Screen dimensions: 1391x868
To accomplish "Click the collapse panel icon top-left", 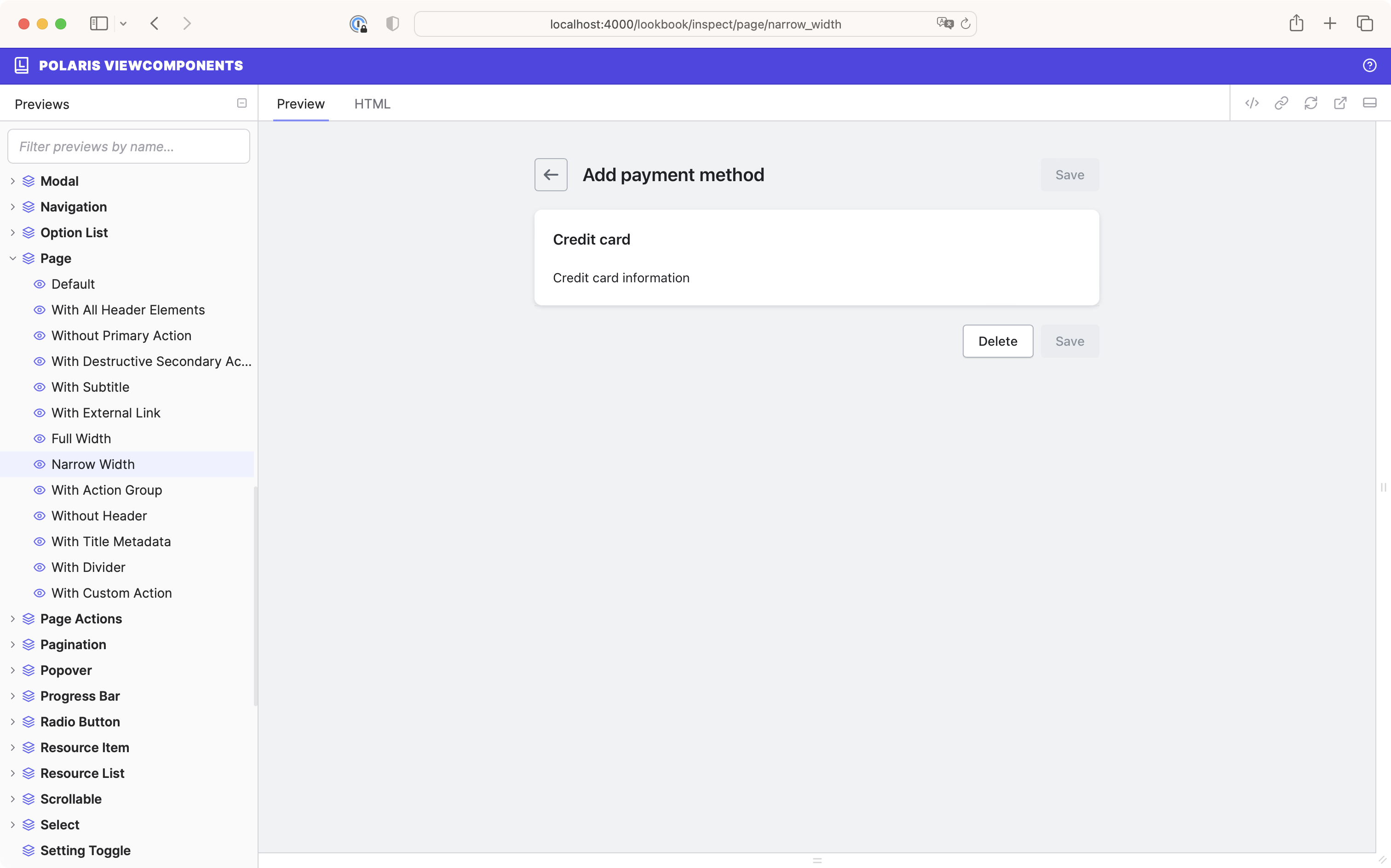I will [242, 103].
